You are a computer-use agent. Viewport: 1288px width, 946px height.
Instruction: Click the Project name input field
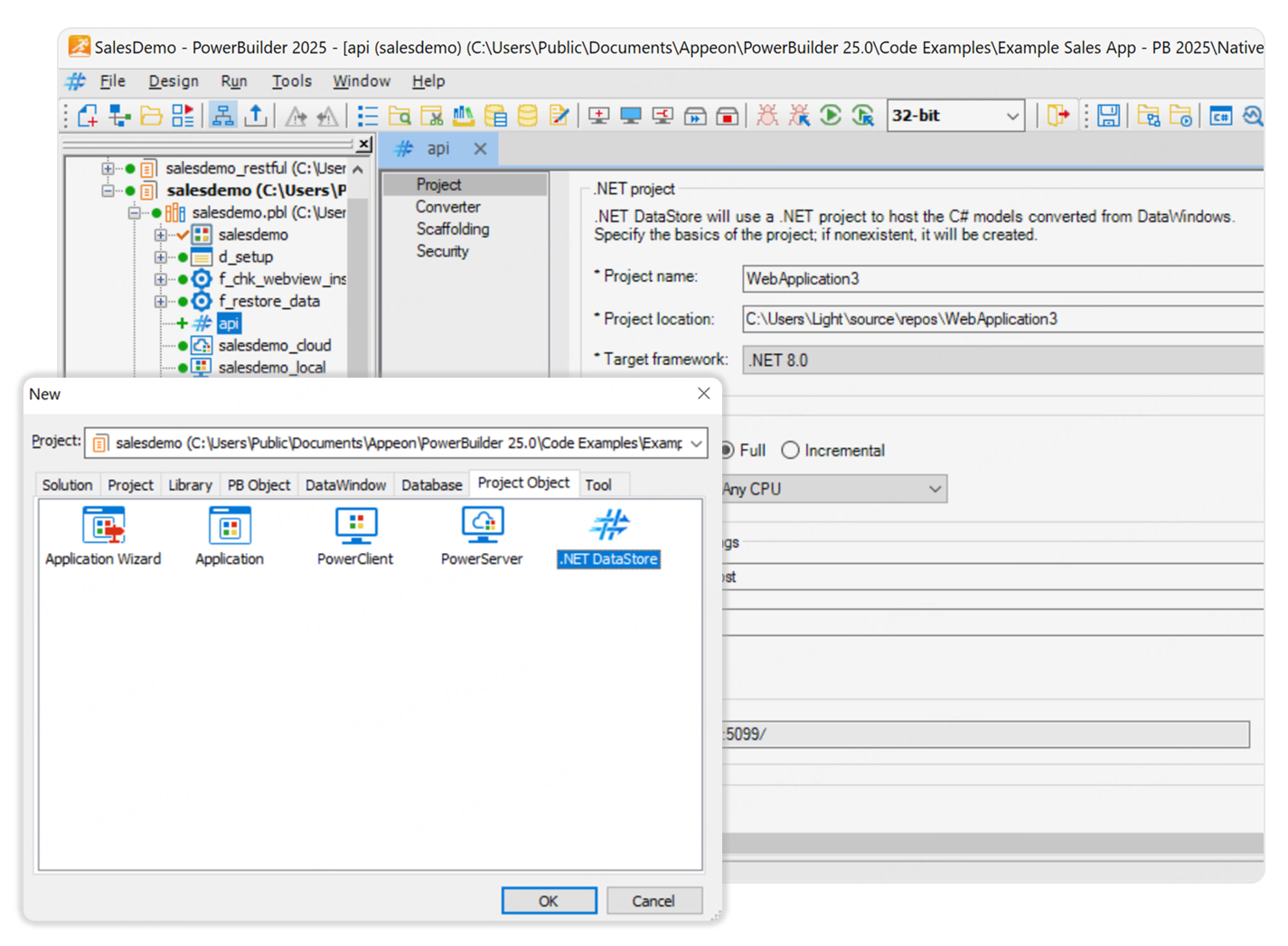[1002, 278]
